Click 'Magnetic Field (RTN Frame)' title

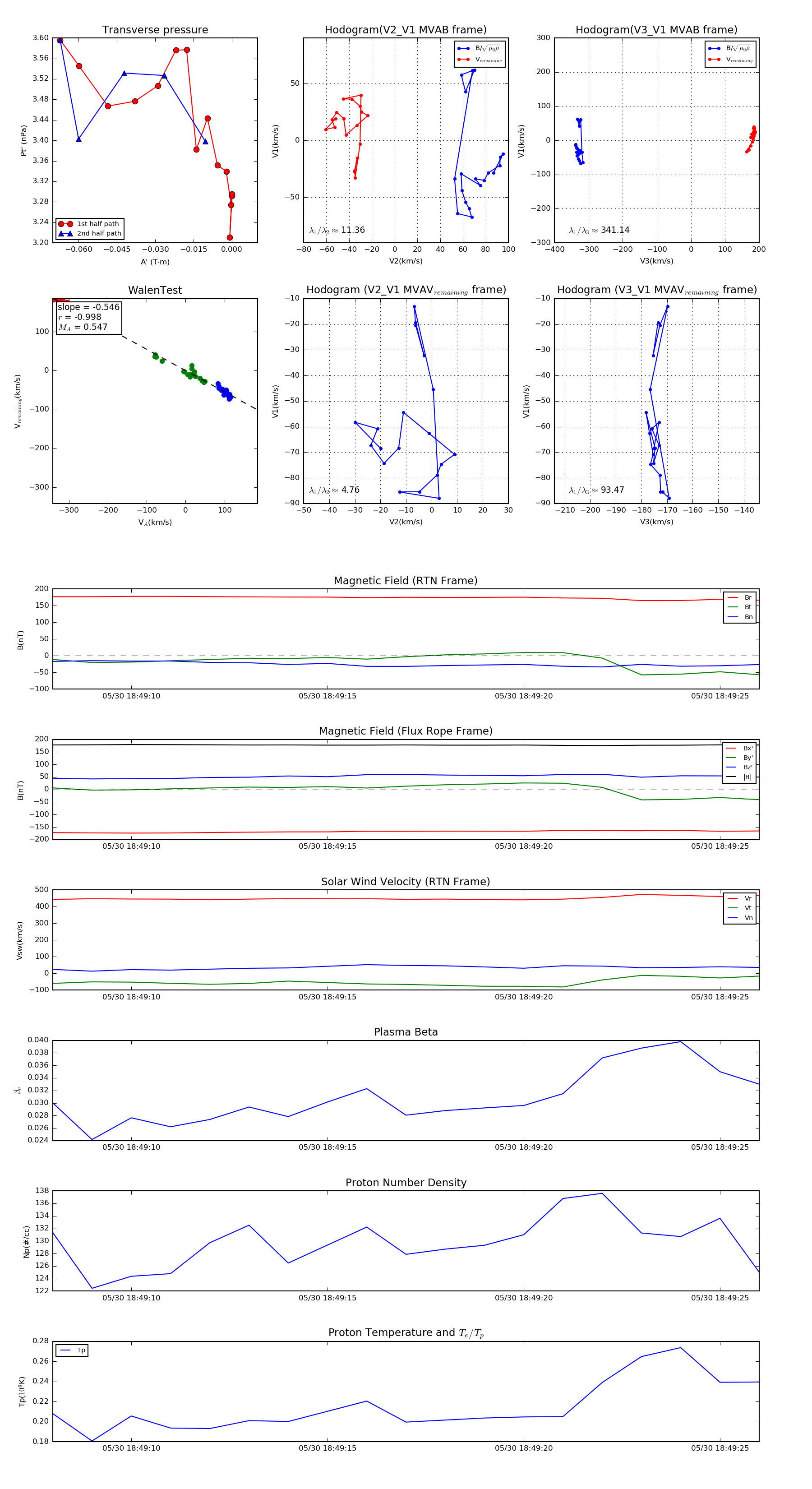coord(406,581)
